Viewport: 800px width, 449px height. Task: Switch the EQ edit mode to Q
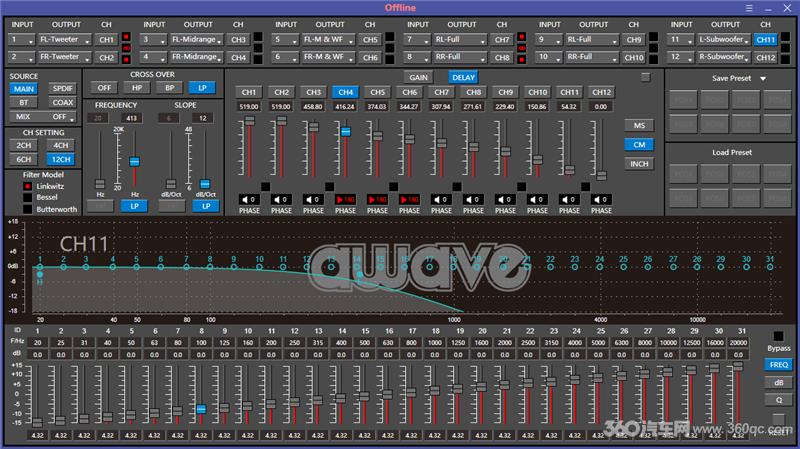tap(778, 400)
